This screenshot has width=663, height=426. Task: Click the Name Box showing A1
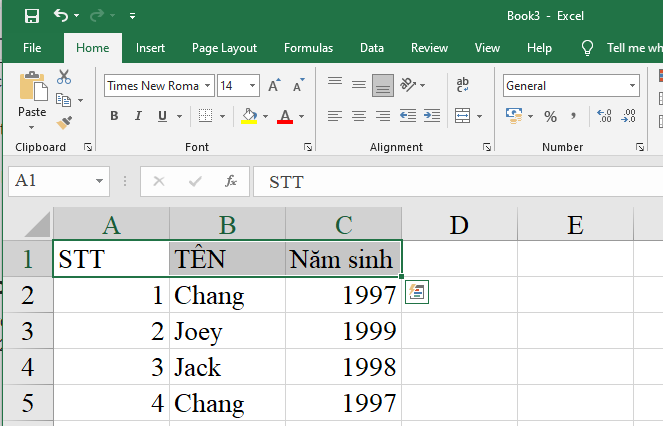pos(59,181)
